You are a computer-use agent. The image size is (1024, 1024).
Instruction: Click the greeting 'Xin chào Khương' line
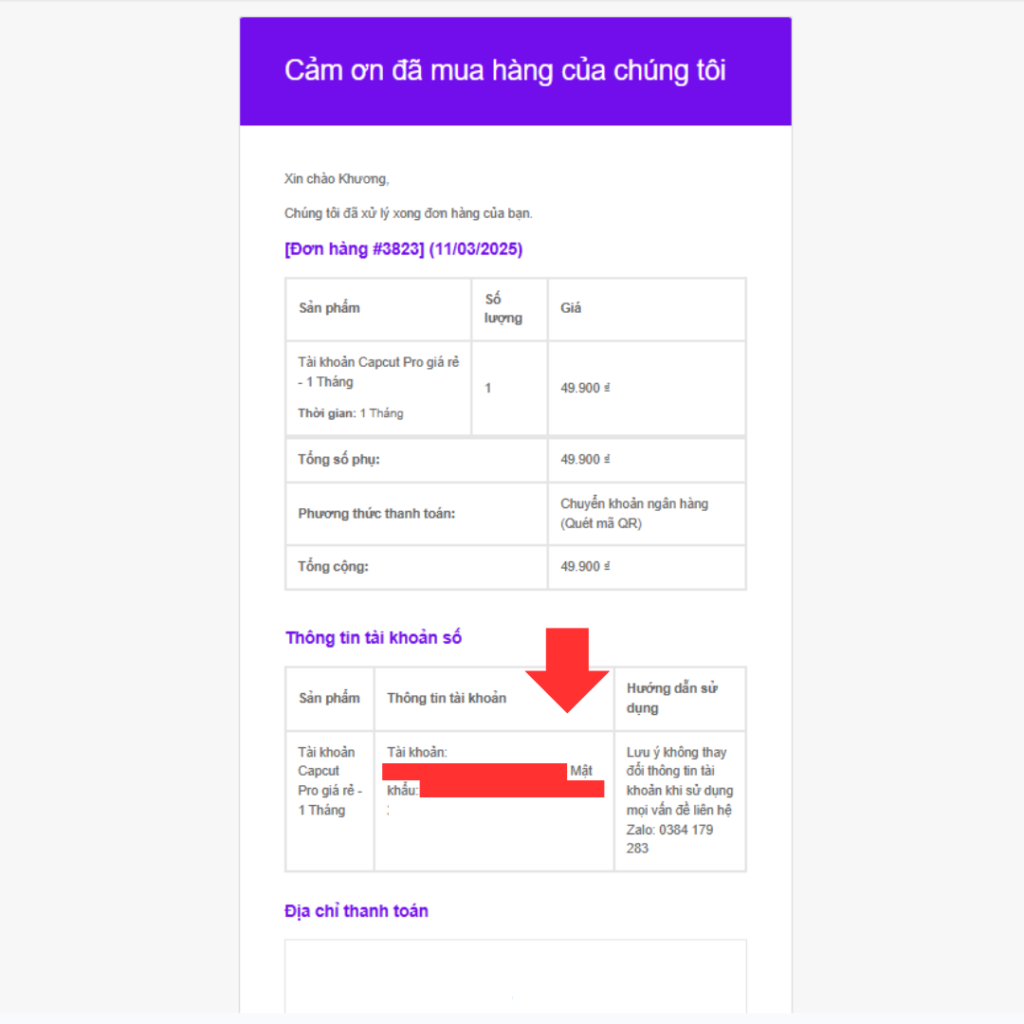(x=336, y=179)
